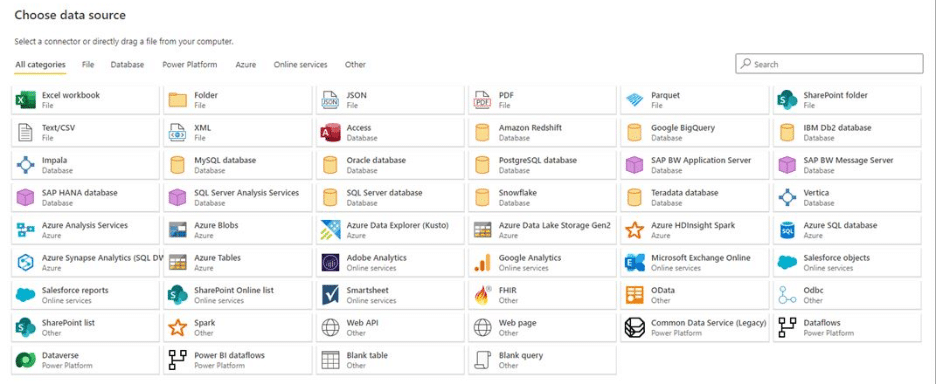Choose the Impala connector icon
Screen dimensions: 936x384
pos(25,165)
